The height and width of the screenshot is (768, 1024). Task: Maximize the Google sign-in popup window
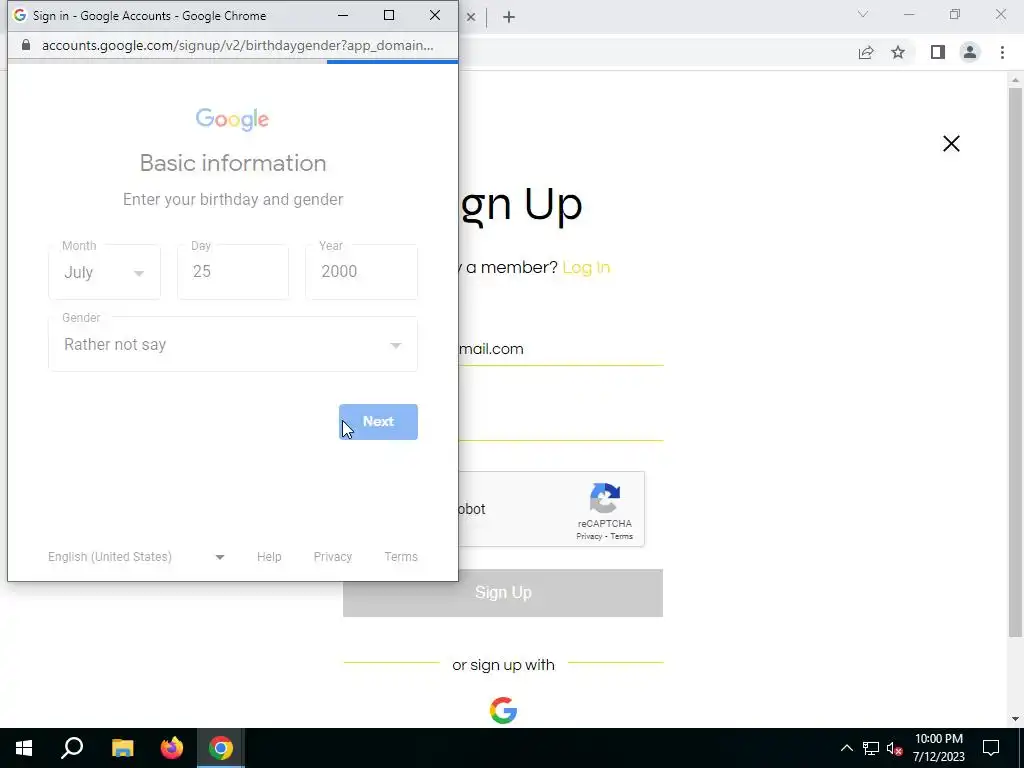tap(389, 15)
